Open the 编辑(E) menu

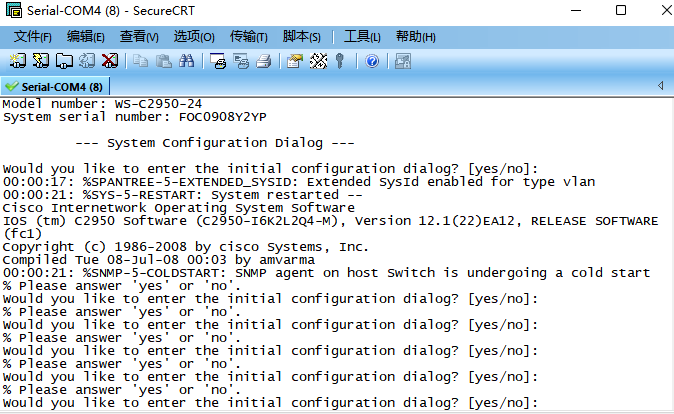click(86, 37)
